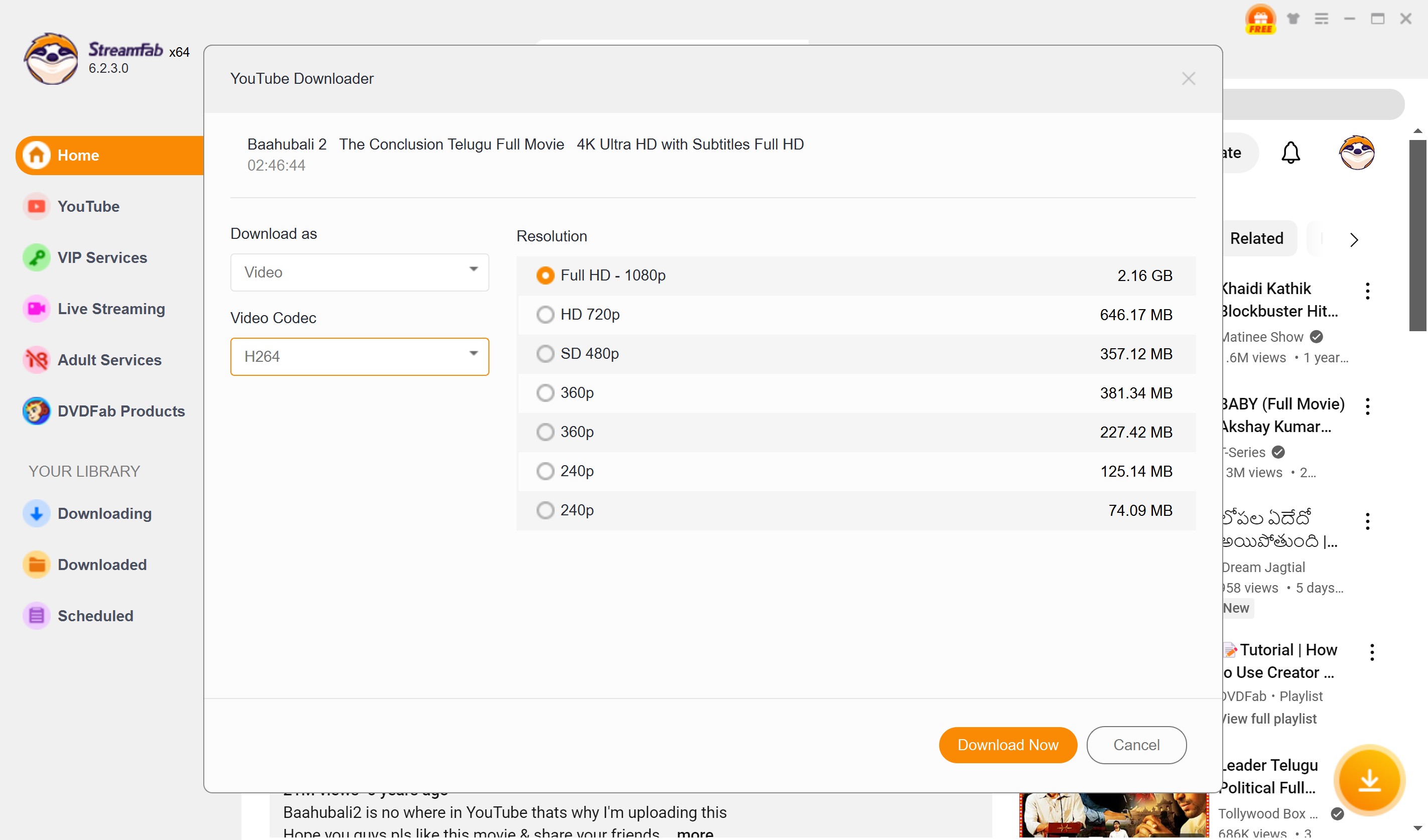Image resolution: width=1428 pixels, height=840 pixels.
Task: Open VIP Services section
Action: (102, 257)
